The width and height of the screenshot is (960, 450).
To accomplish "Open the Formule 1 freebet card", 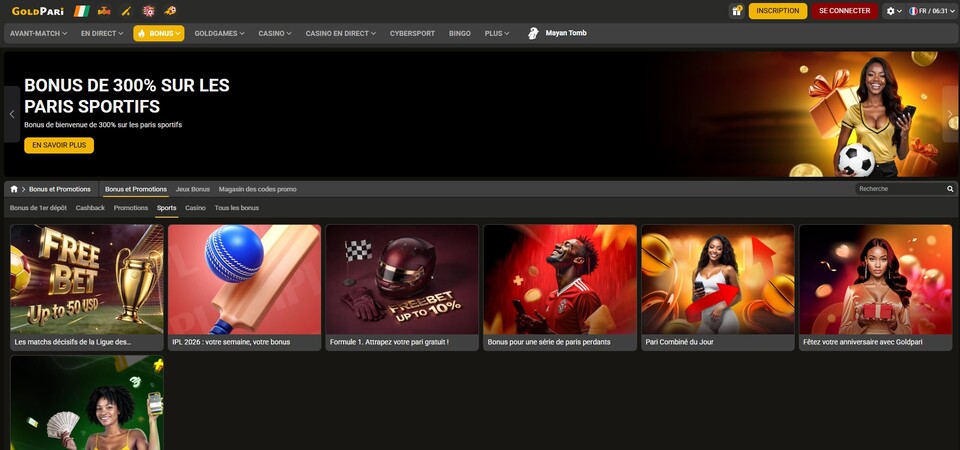I will pos(402,287).
